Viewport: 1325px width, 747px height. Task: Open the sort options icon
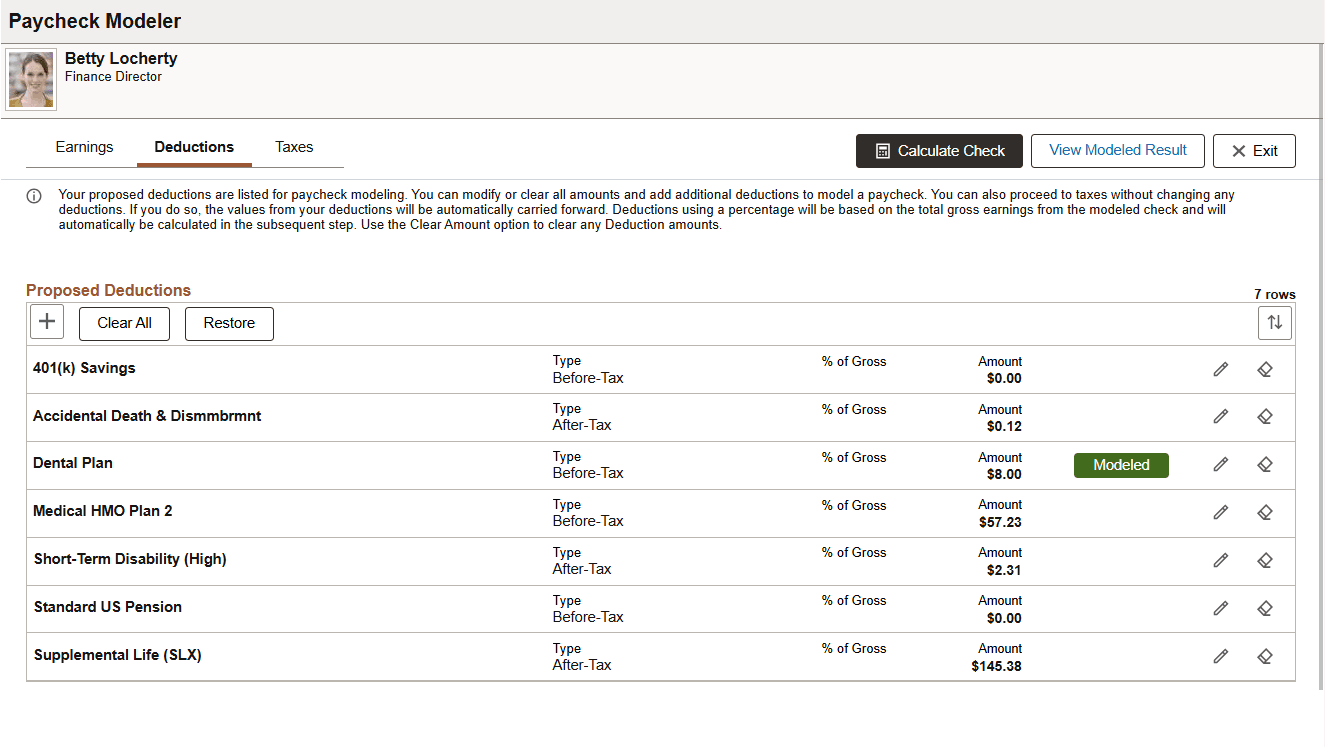1275,323
